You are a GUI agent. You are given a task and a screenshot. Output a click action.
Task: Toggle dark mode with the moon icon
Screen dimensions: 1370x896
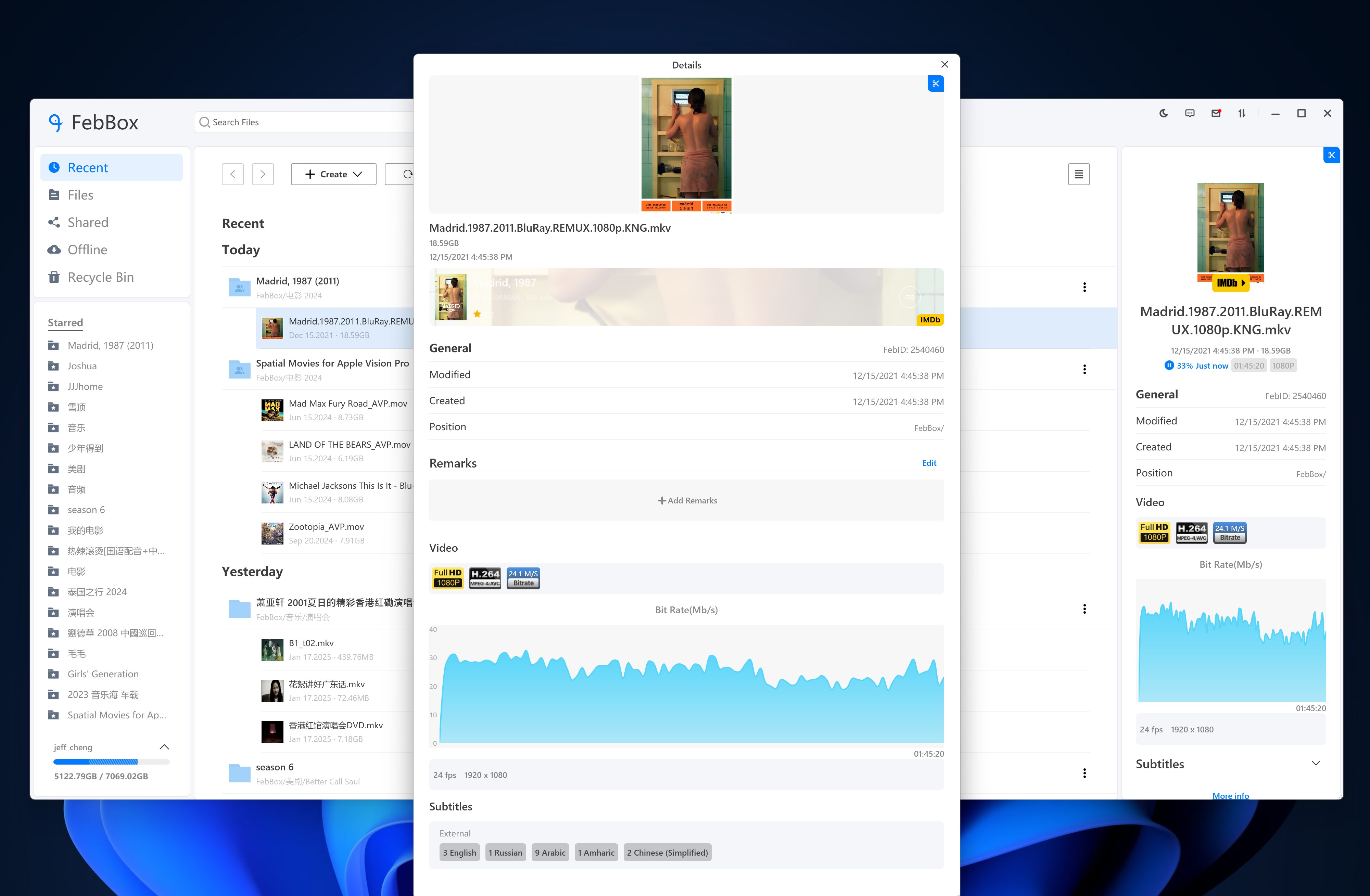(1163, 113)
